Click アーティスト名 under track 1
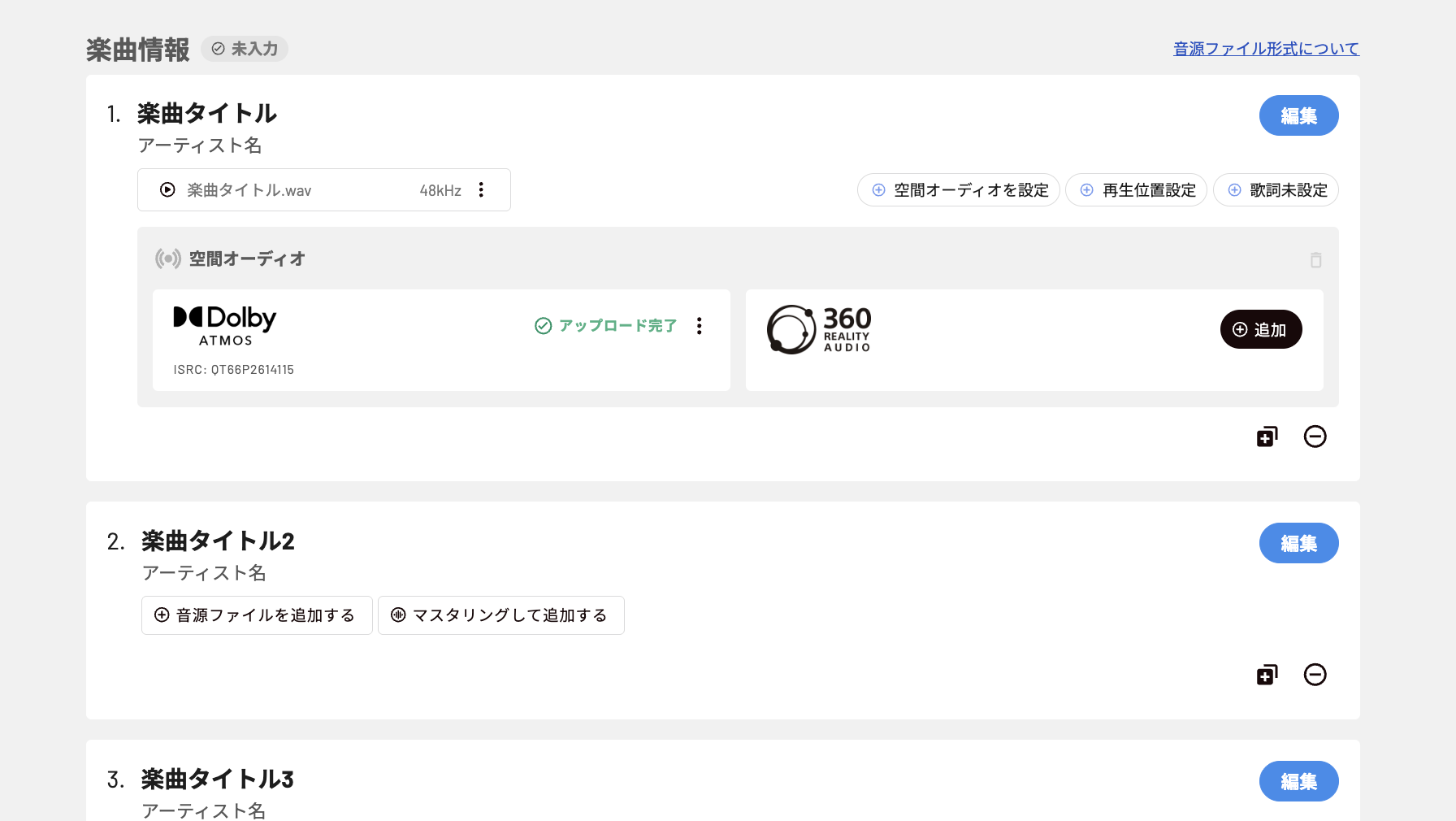 [200, 146]
